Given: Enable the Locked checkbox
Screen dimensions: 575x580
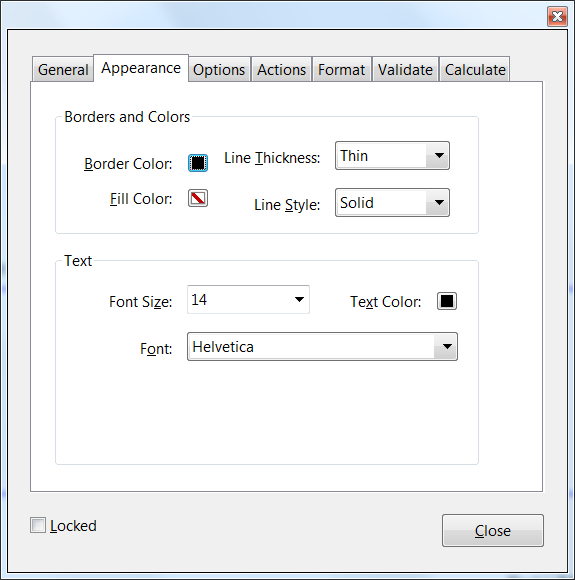Looking at the screenshot, I should coord(38,525).
